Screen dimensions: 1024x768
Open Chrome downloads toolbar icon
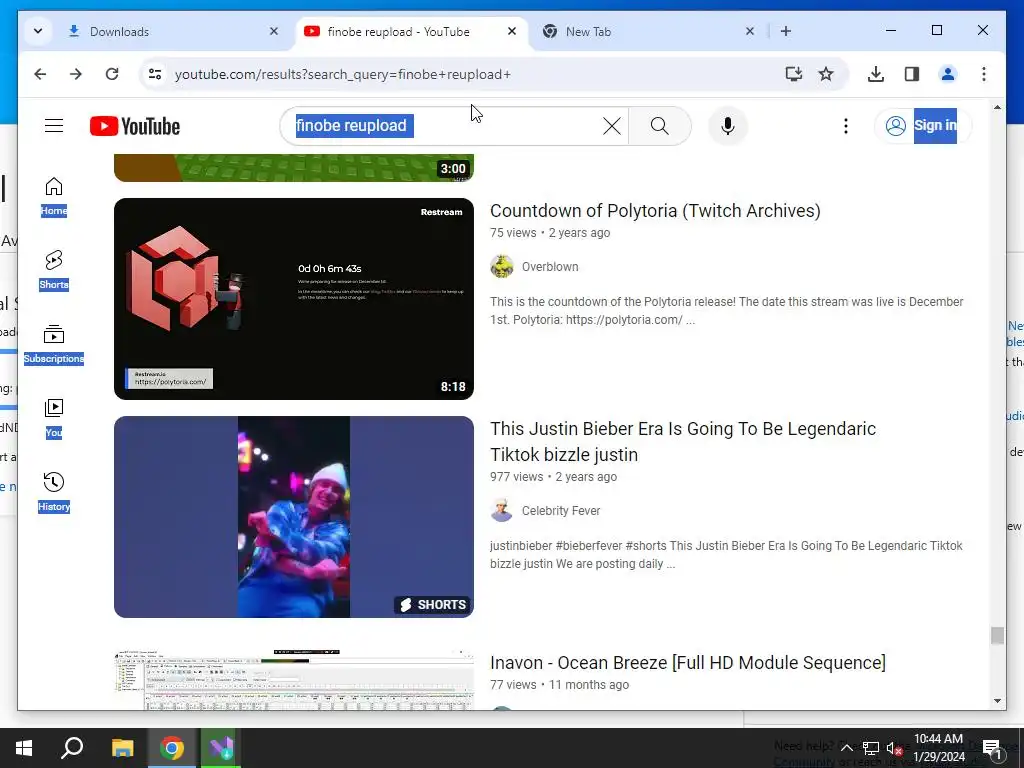point(876,74)
